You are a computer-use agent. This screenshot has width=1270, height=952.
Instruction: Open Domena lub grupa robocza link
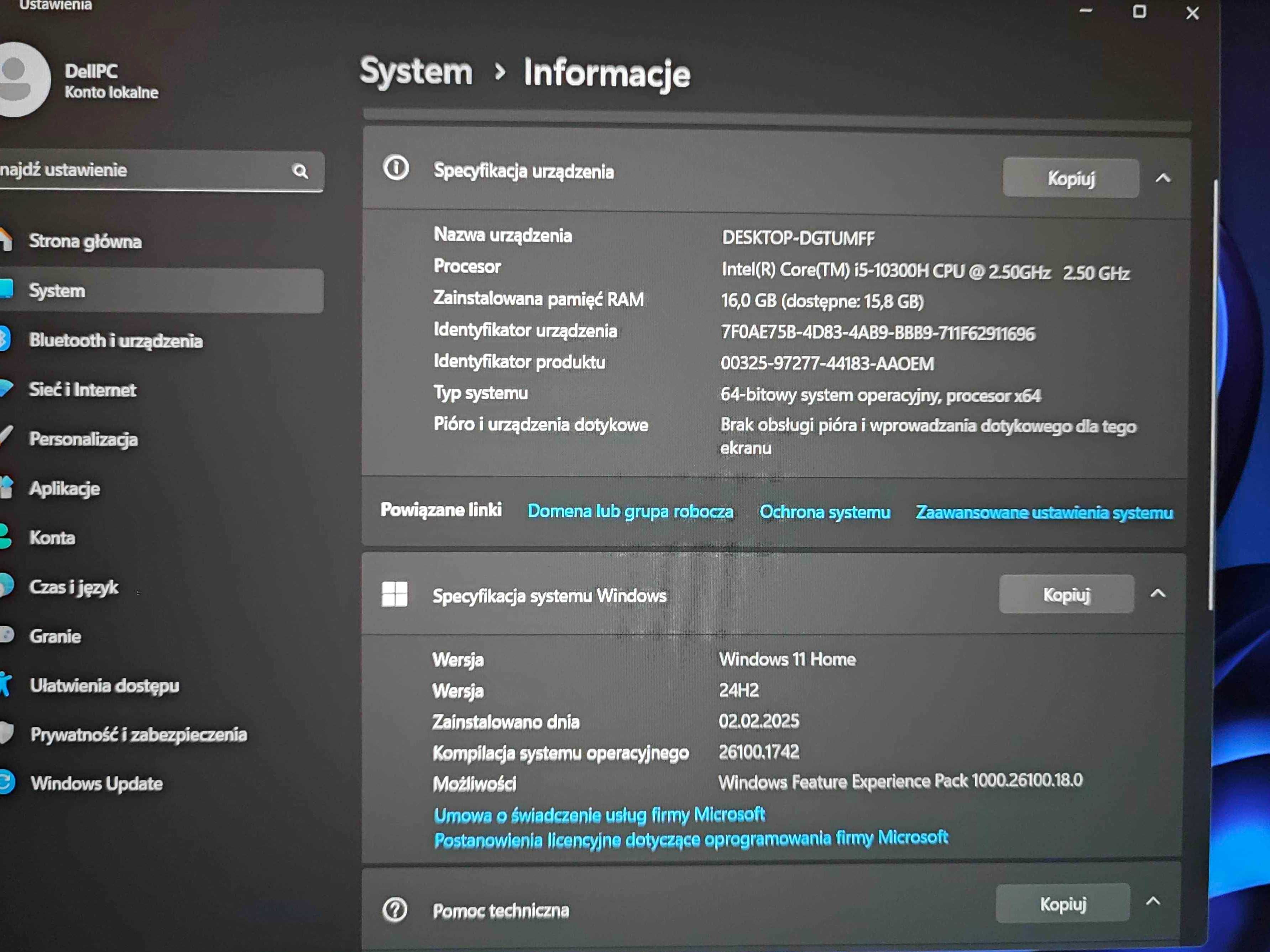630,511
